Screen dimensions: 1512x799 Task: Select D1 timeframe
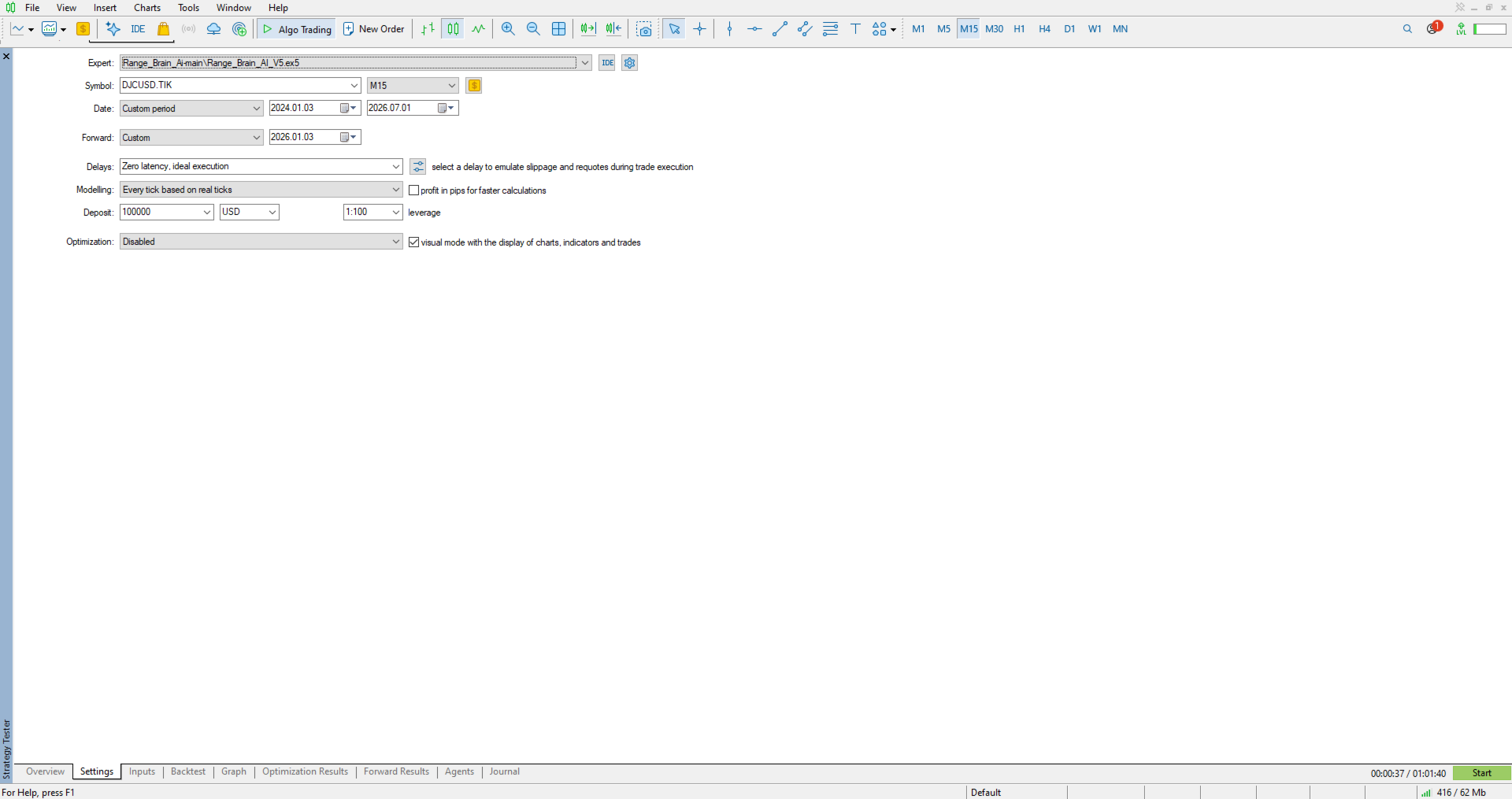(x=1069, y=29)
